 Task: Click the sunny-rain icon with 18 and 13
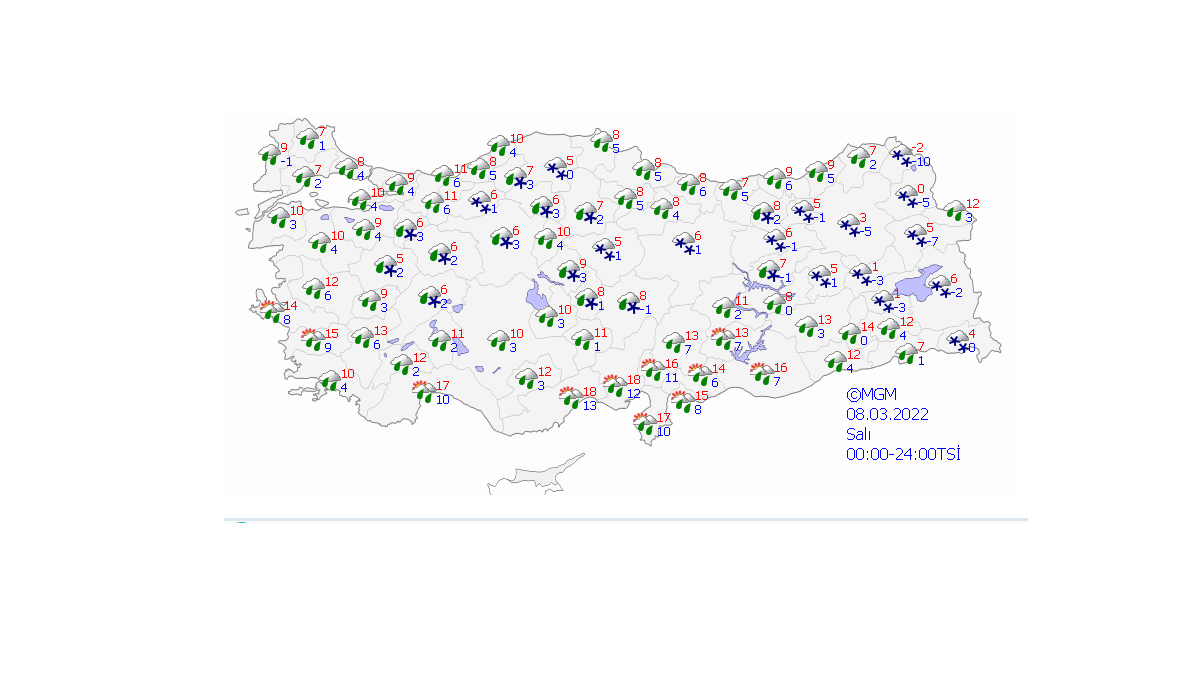coord(571,398)
